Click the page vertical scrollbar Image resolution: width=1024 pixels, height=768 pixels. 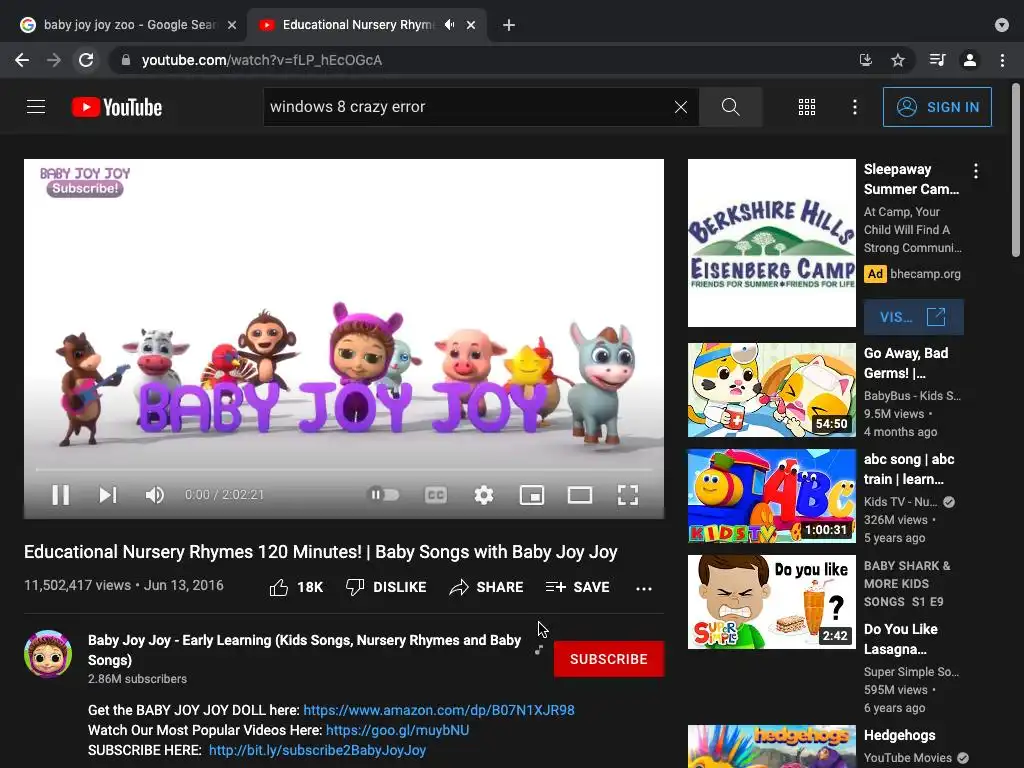click(1016, 170)
